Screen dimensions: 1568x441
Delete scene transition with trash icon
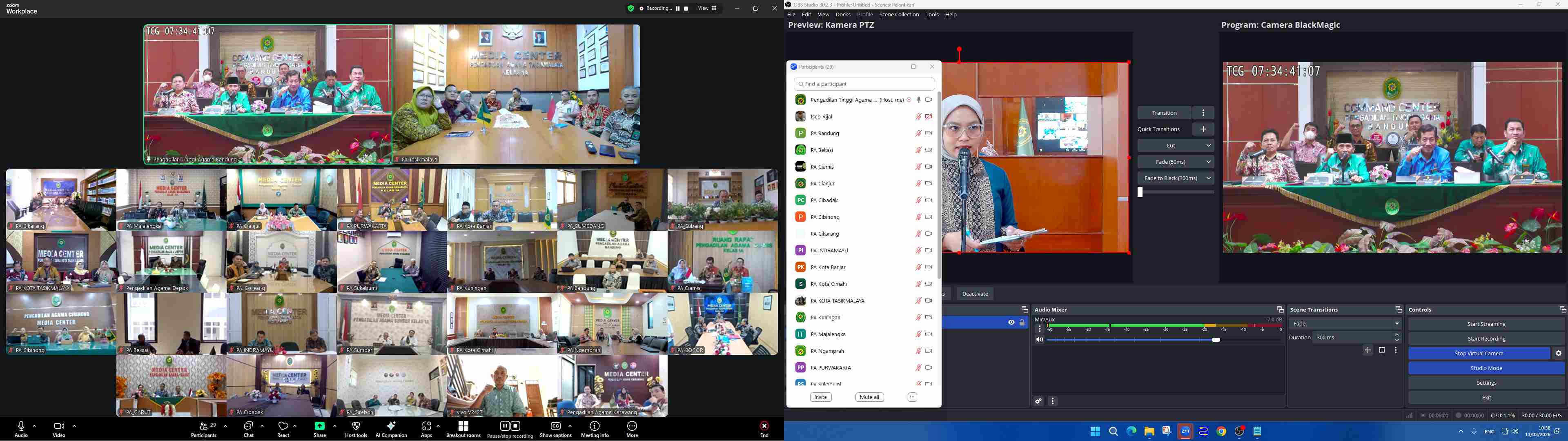(1382, 351)
